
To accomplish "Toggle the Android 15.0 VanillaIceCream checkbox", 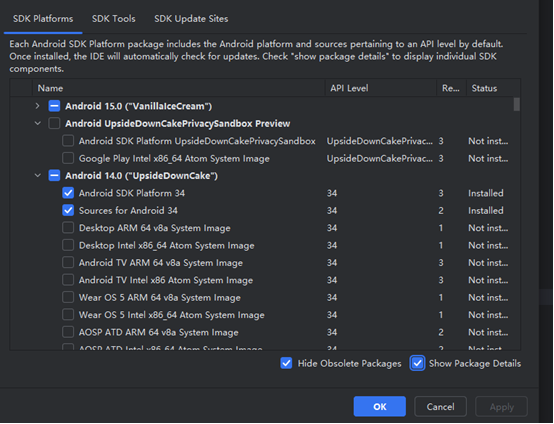I will pos(54,106).
